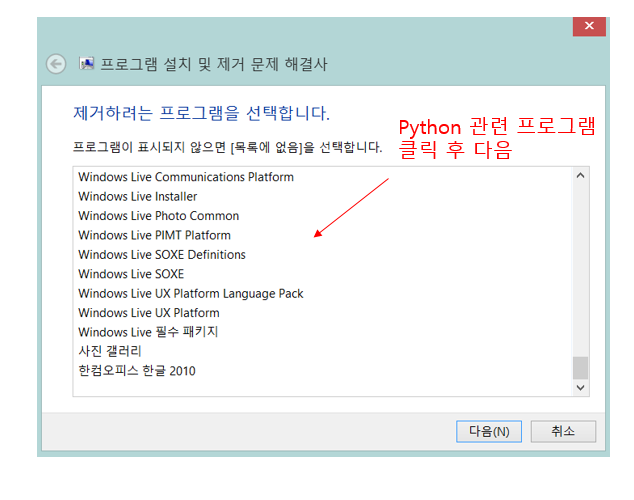Click the list scrollbar down arrow
This screenshot has height=500, width=634.
pos(581,388)
